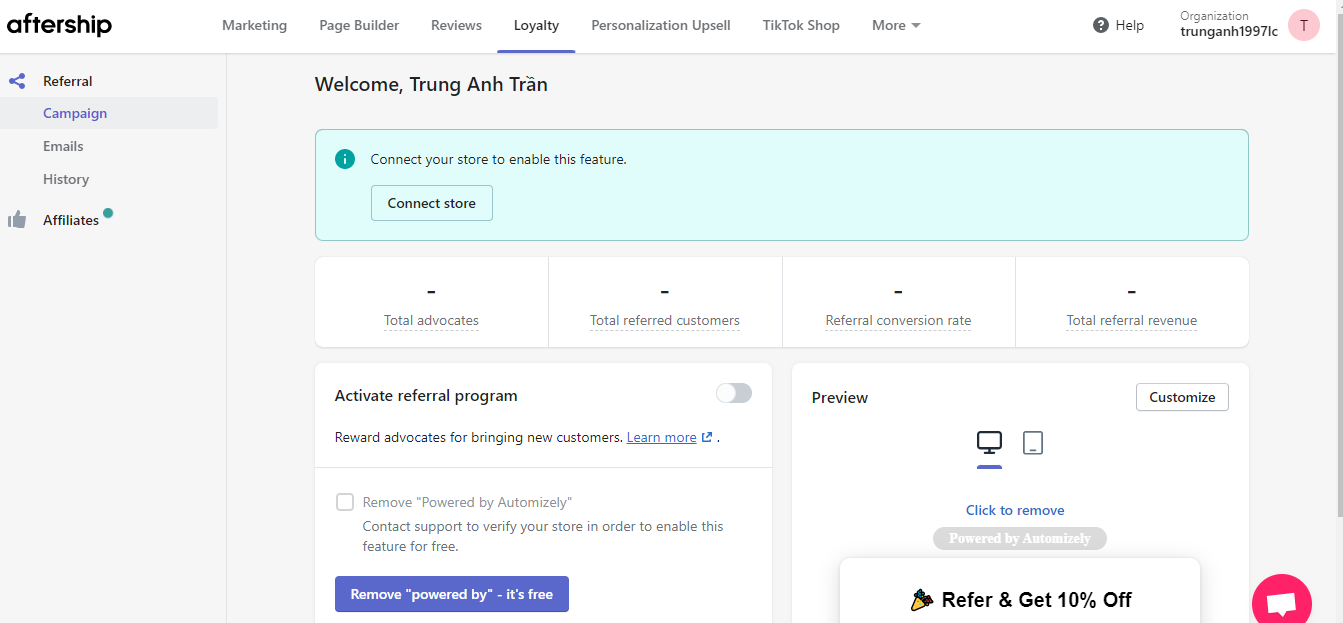This screenshot has height=623, width=1343.
Task: Select the mobile preview icon
Action: pyautogui.click(x=1033, y=442)
